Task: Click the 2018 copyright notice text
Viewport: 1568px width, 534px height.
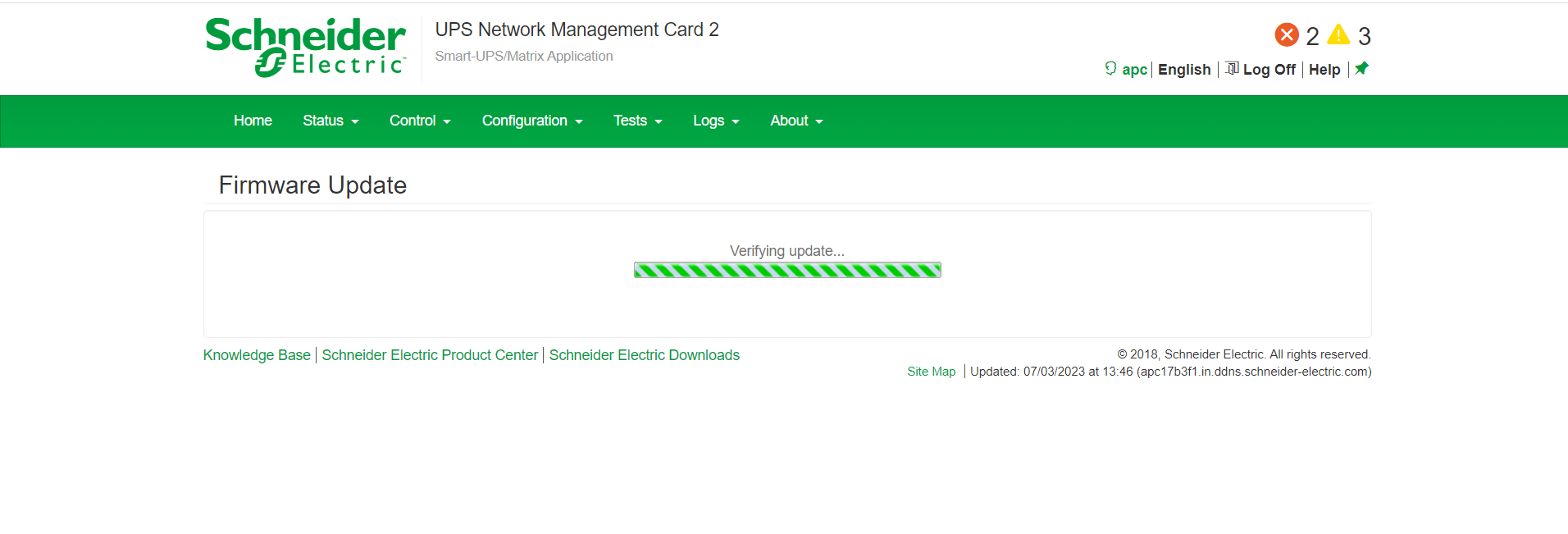Action: (x=1244, y=354)
